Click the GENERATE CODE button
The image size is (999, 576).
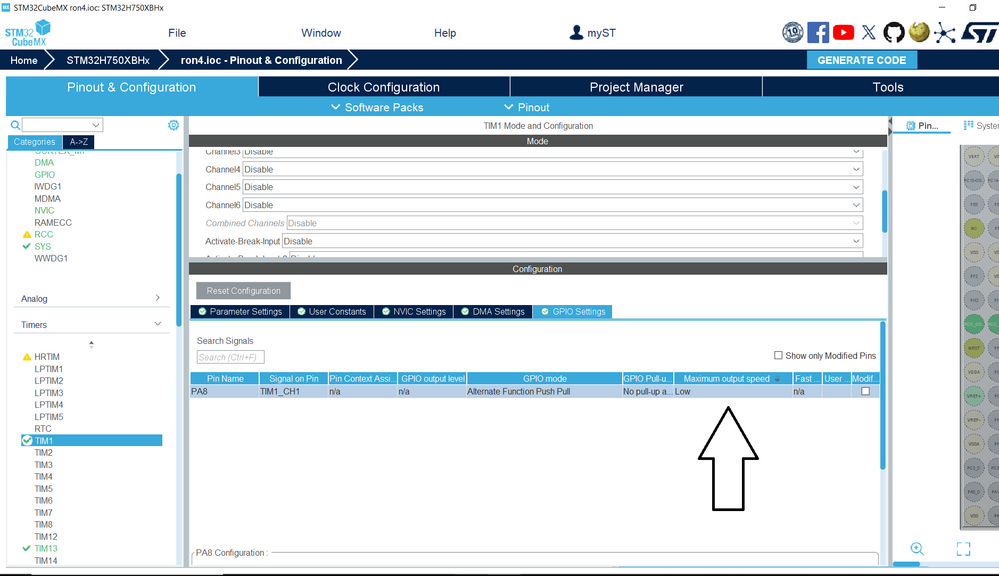861,60
